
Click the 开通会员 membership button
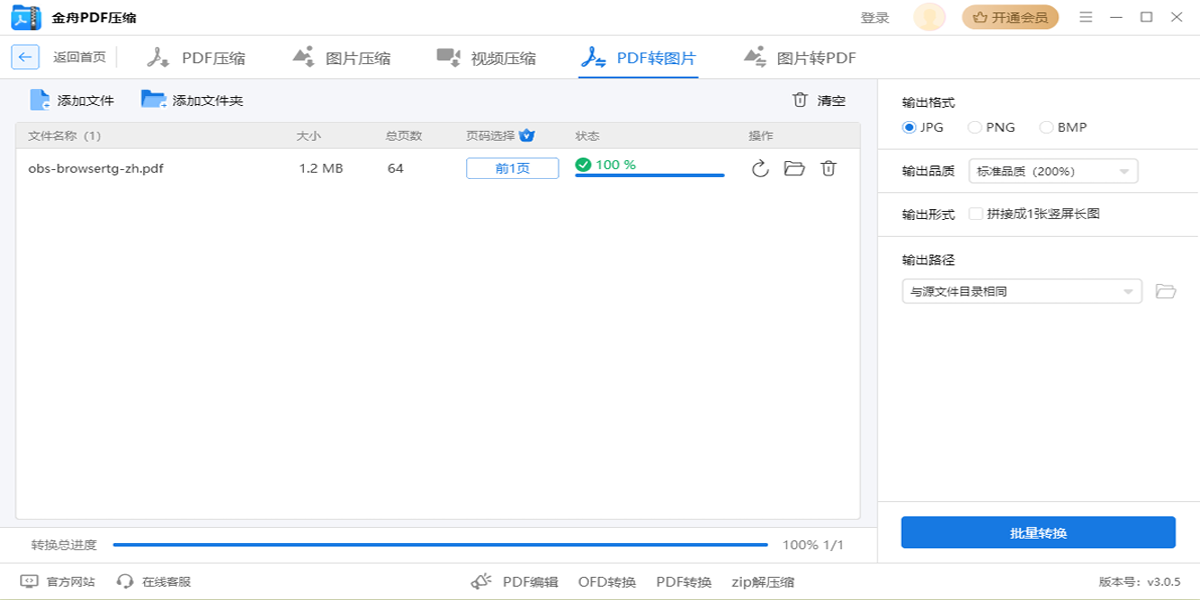coord(1010,17)
